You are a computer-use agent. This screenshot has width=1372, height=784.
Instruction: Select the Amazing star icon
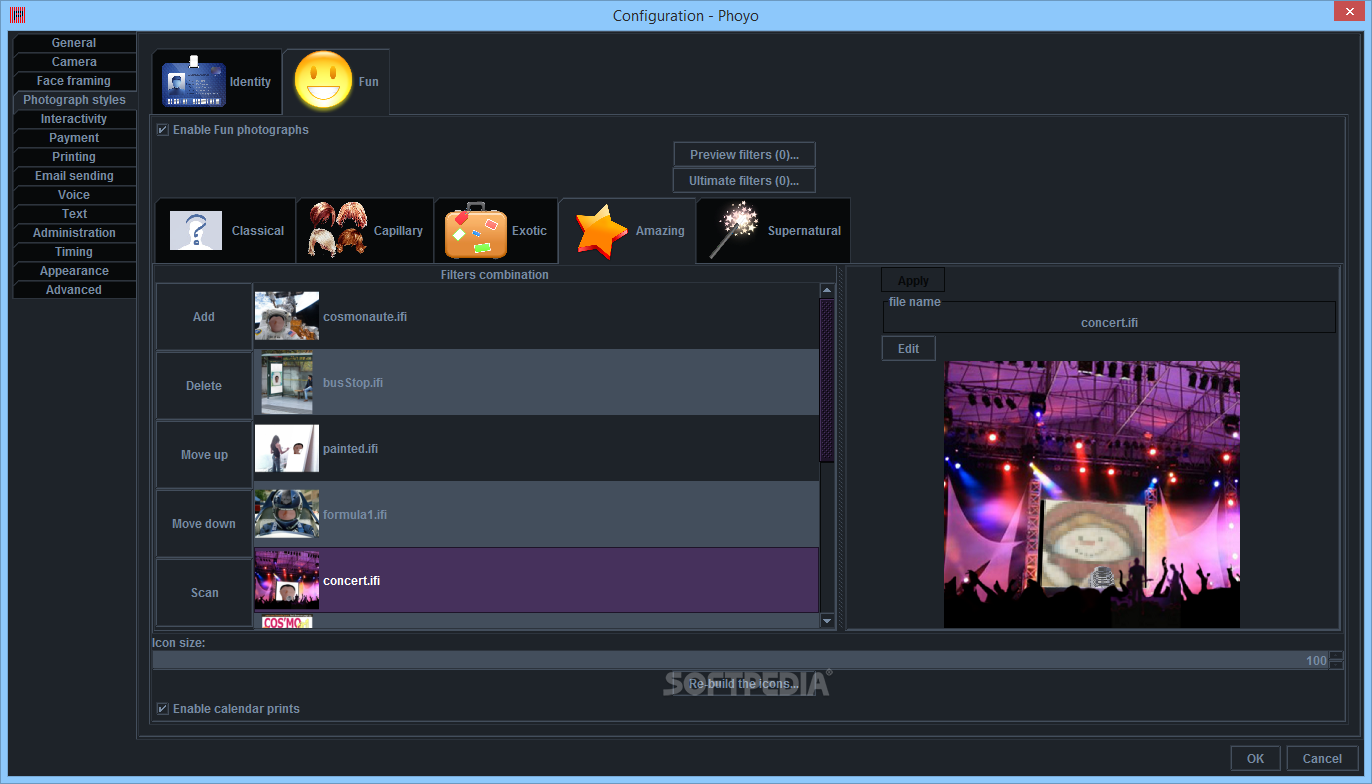601,231
